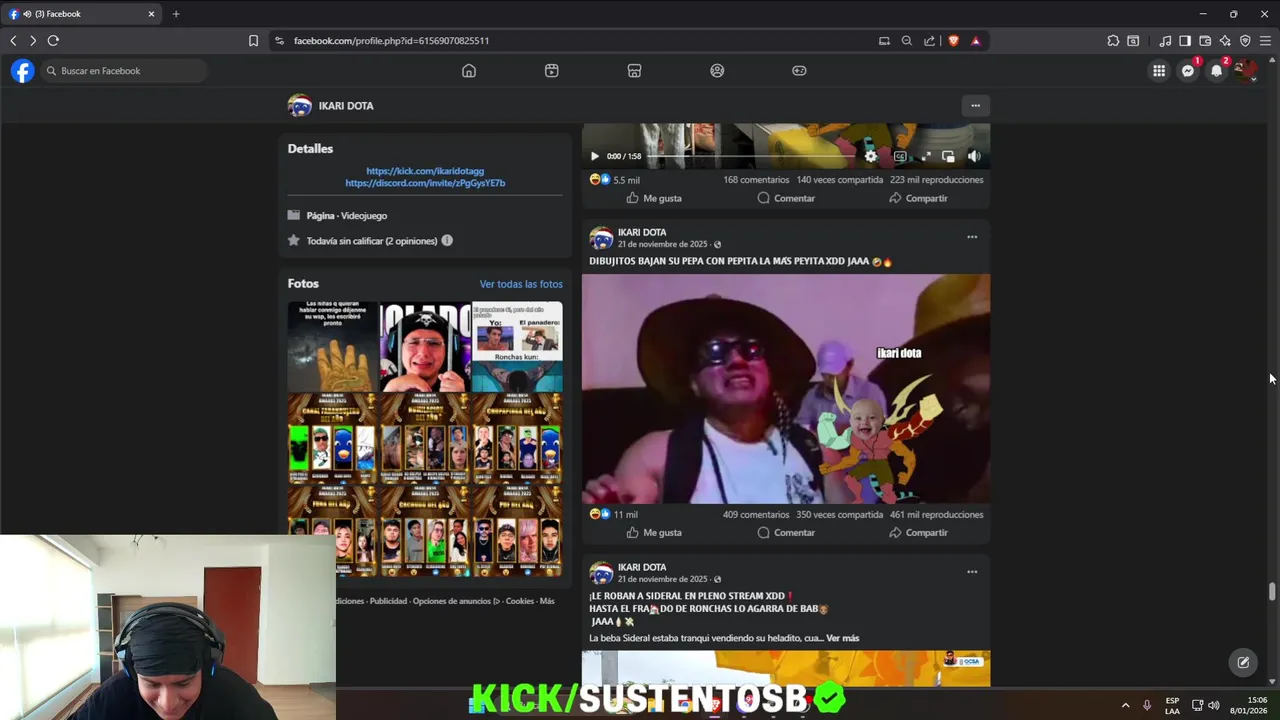Open Brave Rewards triangle icon
Screen dimensions: 1280x720
tap(975, 41)
